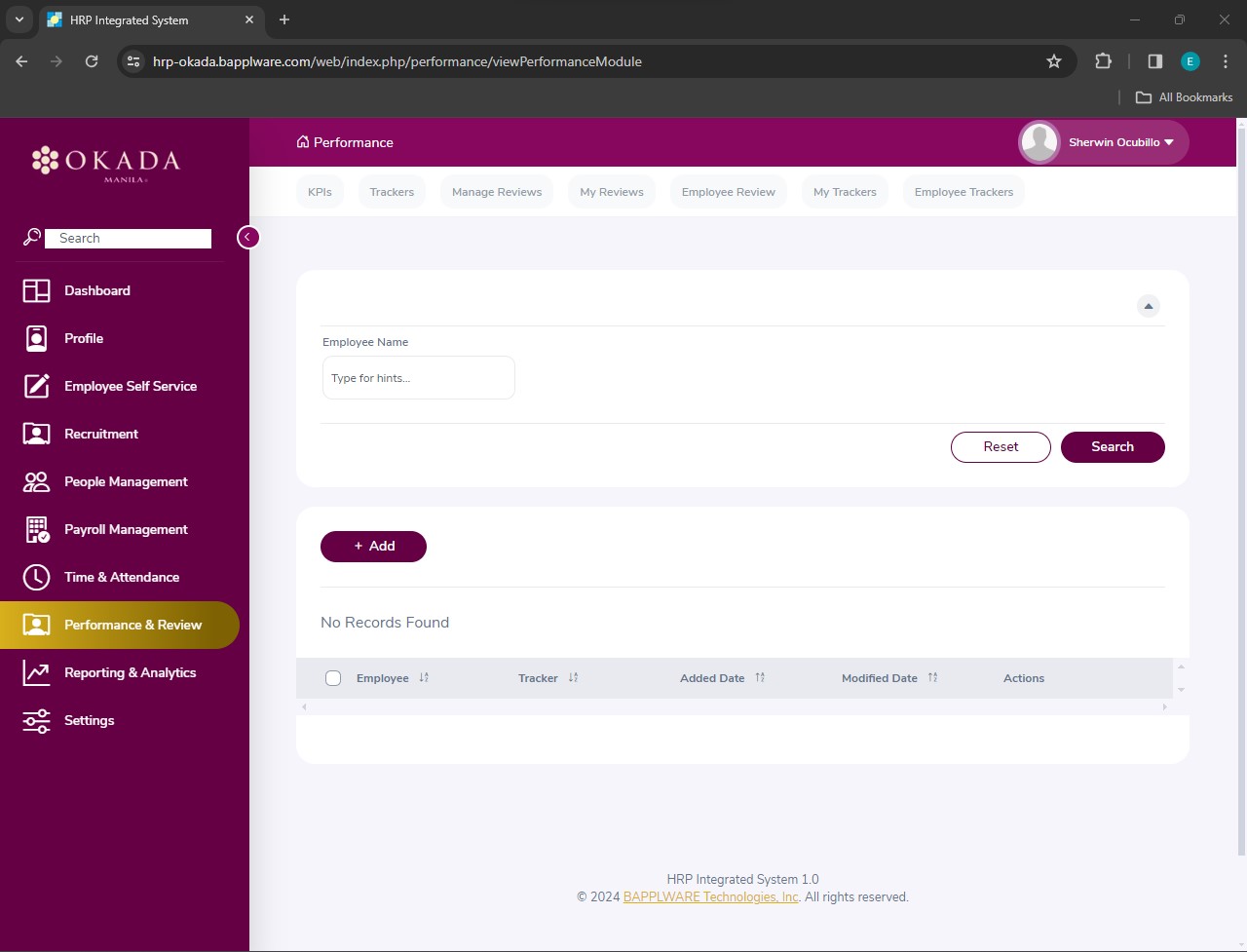This screenshot has height=952, width=1247.
Task: Click the Add button
Action: (373, 547)
